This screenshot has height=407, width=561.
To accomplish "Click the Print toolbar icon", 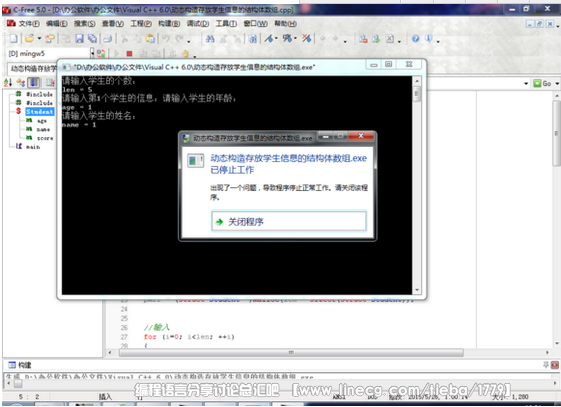I will [x=108, y=39].
